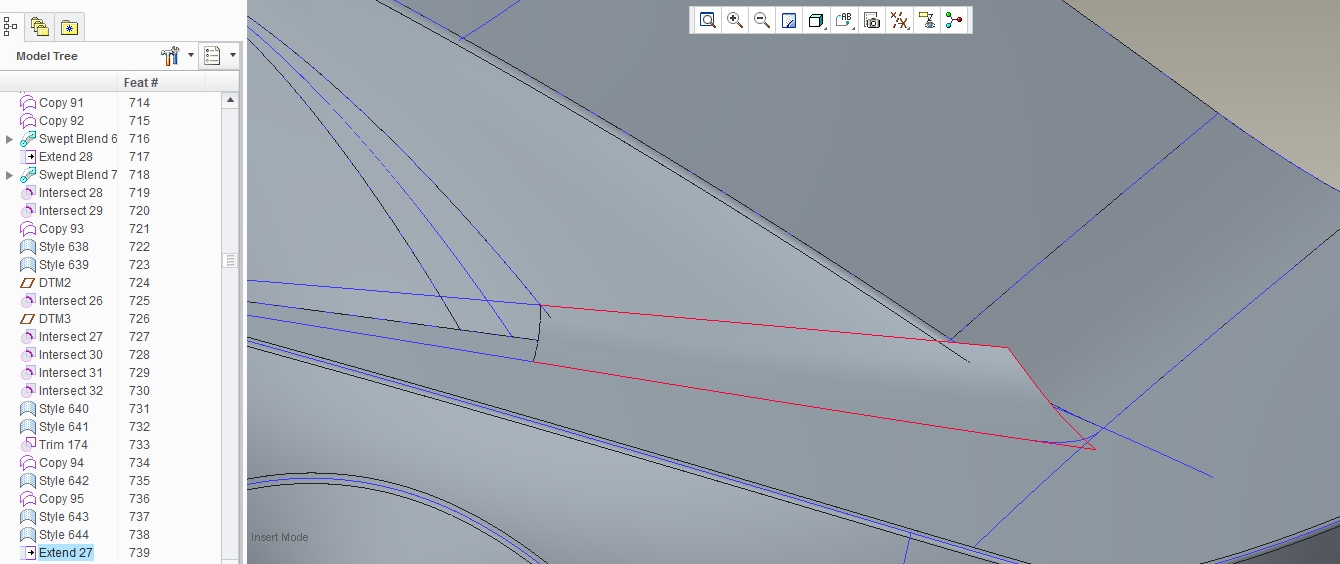The height and width of the screenshot is (564, 1340).
Task: Switch to the Favorites folder tab
Action: point(69,27)
